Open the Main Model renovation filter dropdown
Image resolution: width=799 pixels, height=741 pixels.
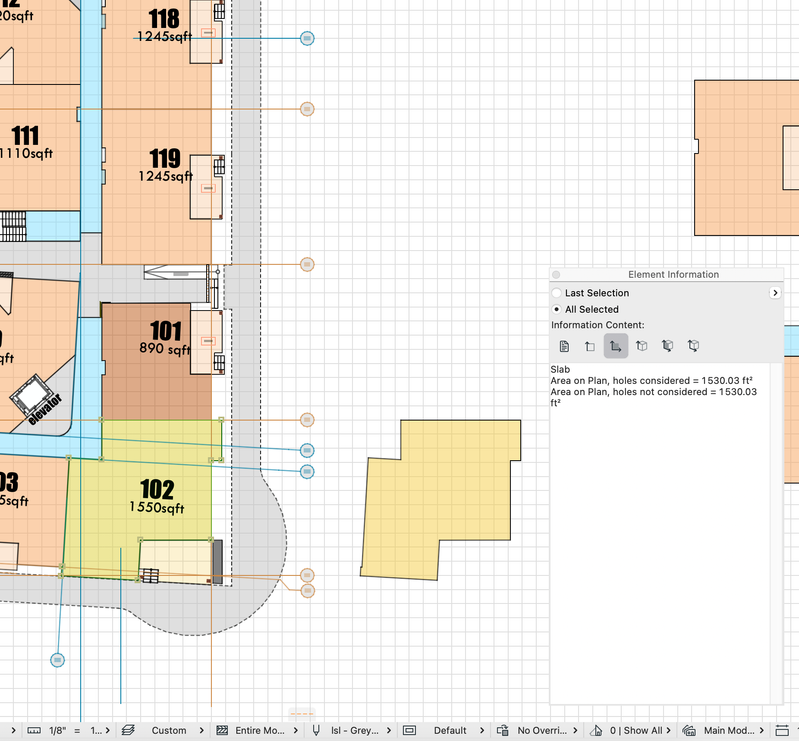pos(724,730)
